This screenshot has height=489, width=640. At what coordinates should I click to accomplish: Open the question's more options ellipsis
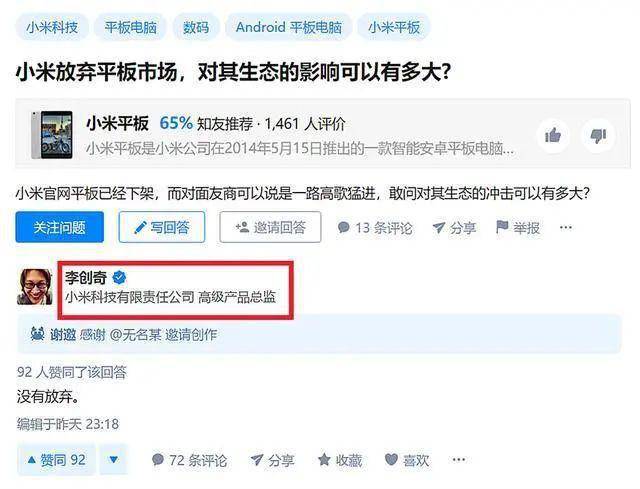[566, 227]
